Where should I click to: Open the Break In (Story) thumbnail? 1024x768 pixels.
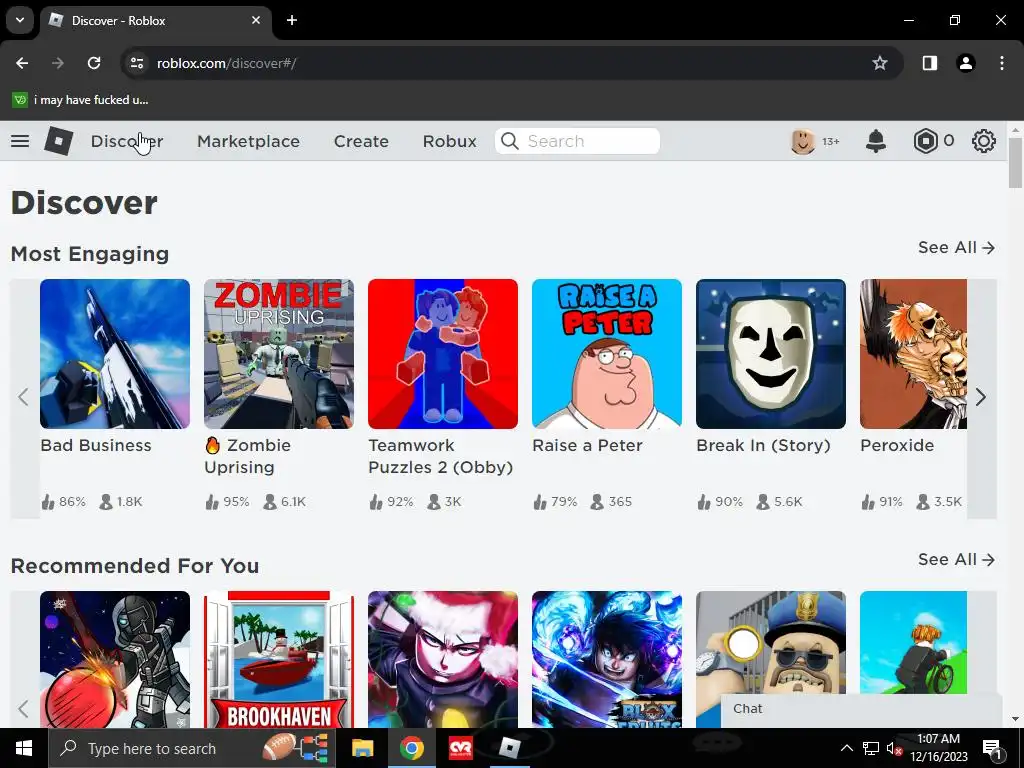coord(771,354)
